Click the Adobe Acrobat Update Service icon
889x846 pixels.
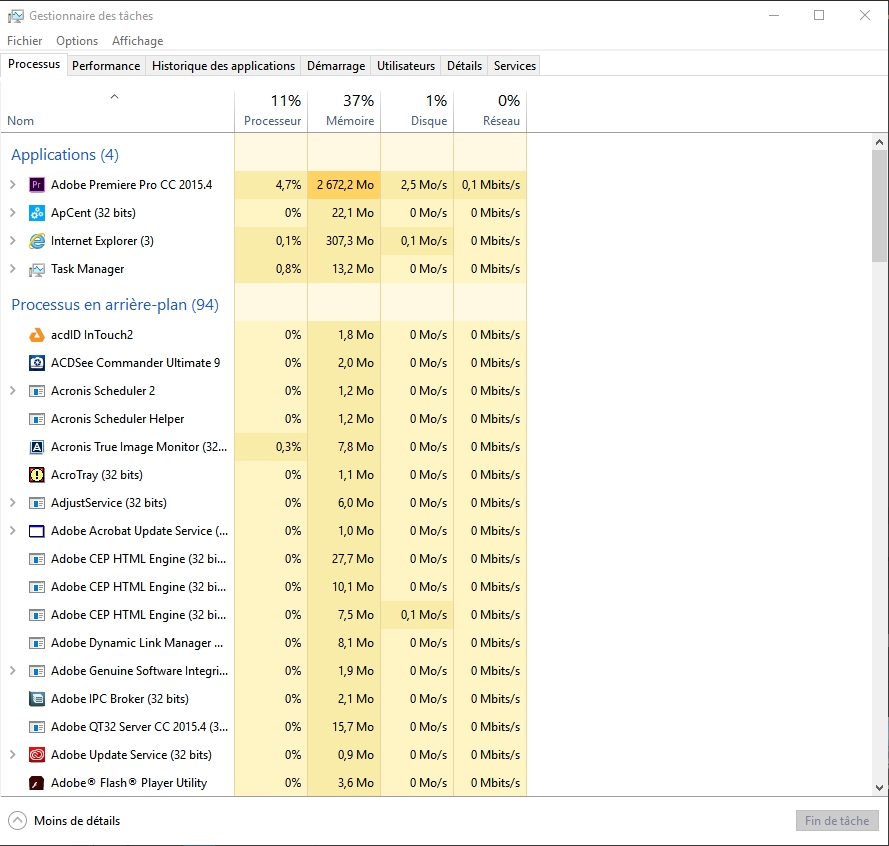pyautogui.click(x=37, y=531)
